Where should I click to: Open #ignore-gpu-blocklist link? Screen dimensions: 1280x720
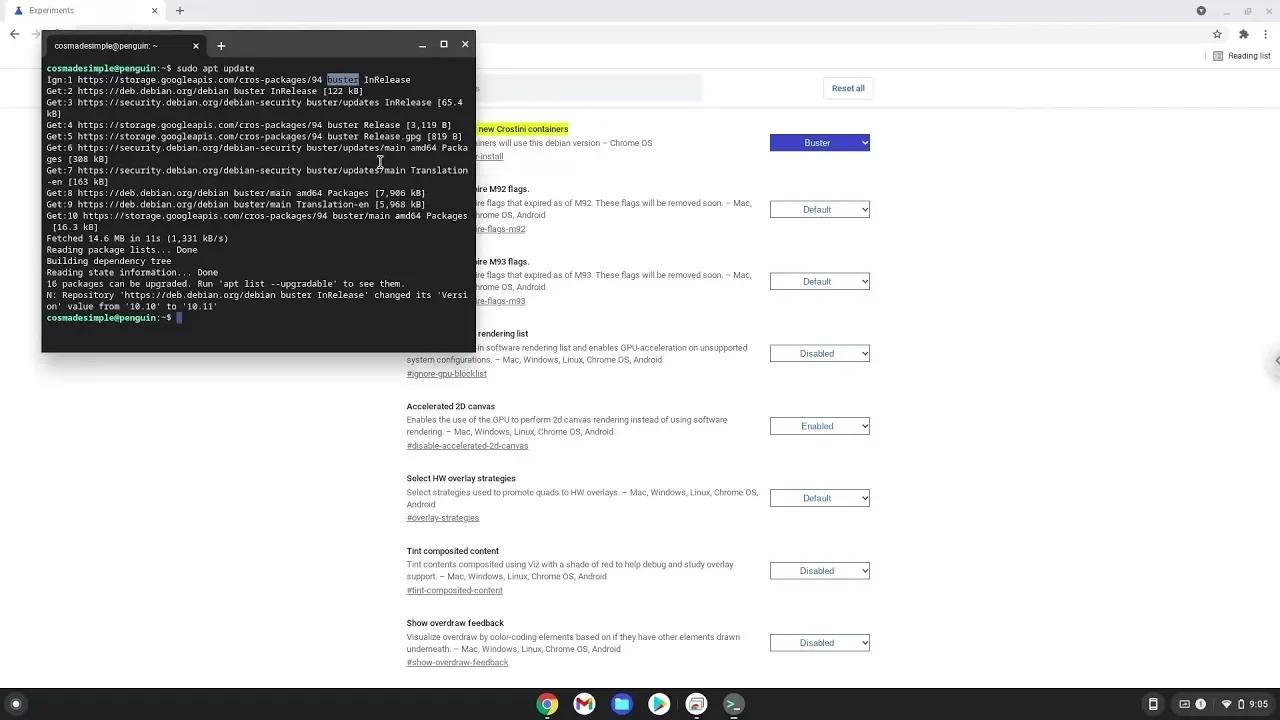(447, 374)
